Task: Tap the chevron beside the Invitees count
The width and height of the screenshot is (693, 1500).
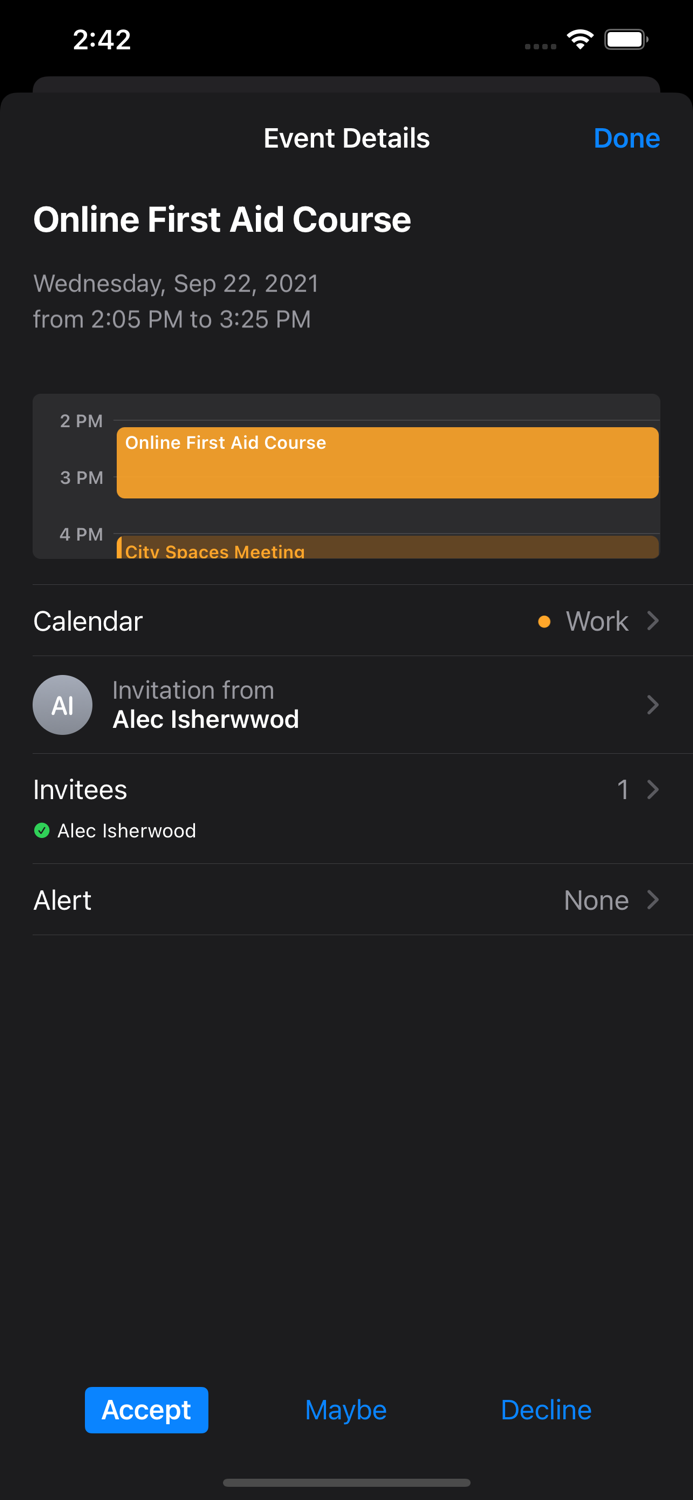Action: pyautogui.click(x=652, y=789)
